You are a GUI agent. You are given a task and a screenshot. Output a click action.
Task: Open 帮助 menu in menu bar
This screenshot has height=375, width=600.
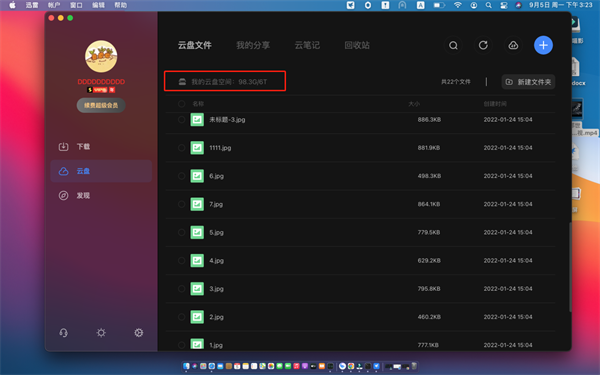(121, 5)
